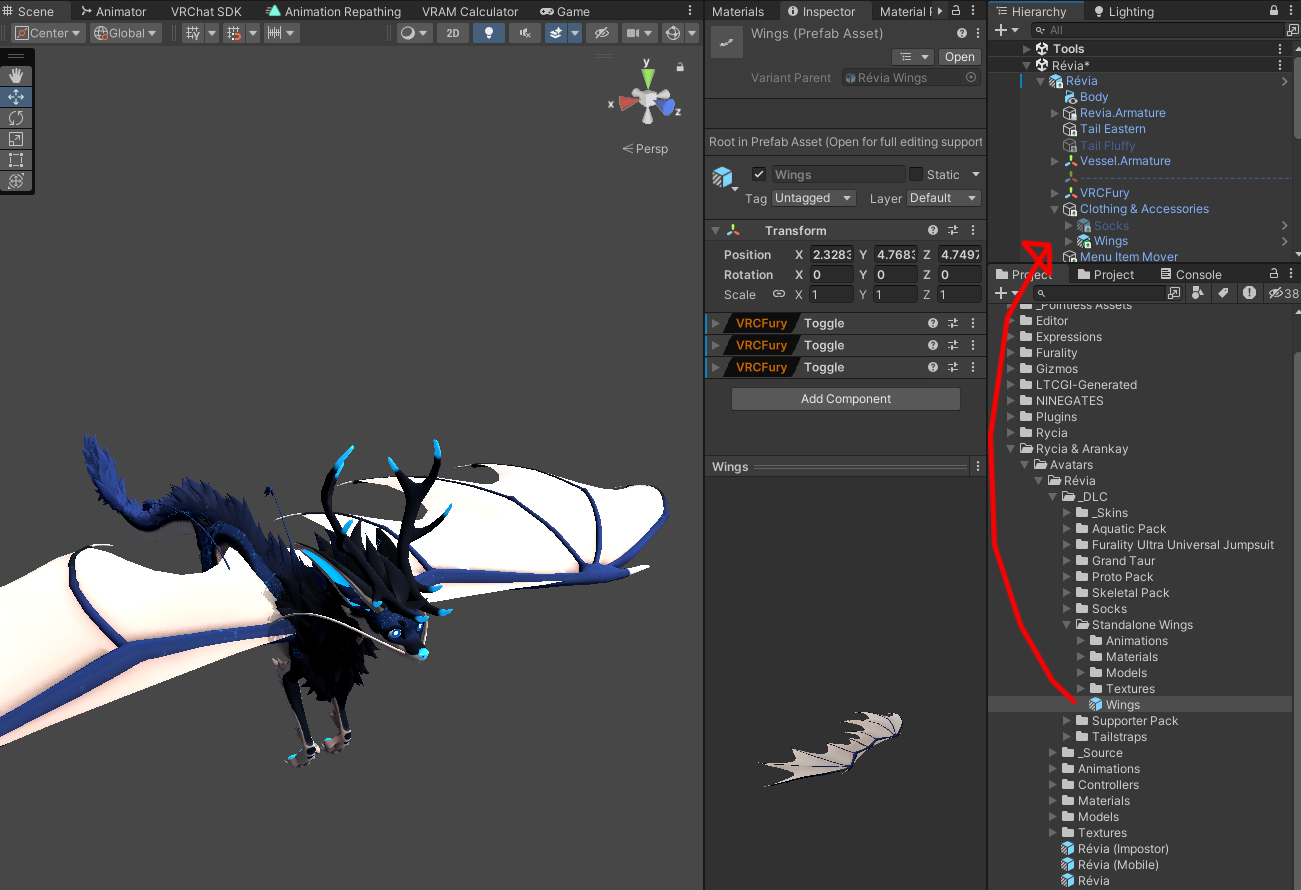Image resolution: width=1301 pixels, height=890 pixels.
Task: Expand the Standalone Wings Animations folder
Action: (x=1081, y=641)
